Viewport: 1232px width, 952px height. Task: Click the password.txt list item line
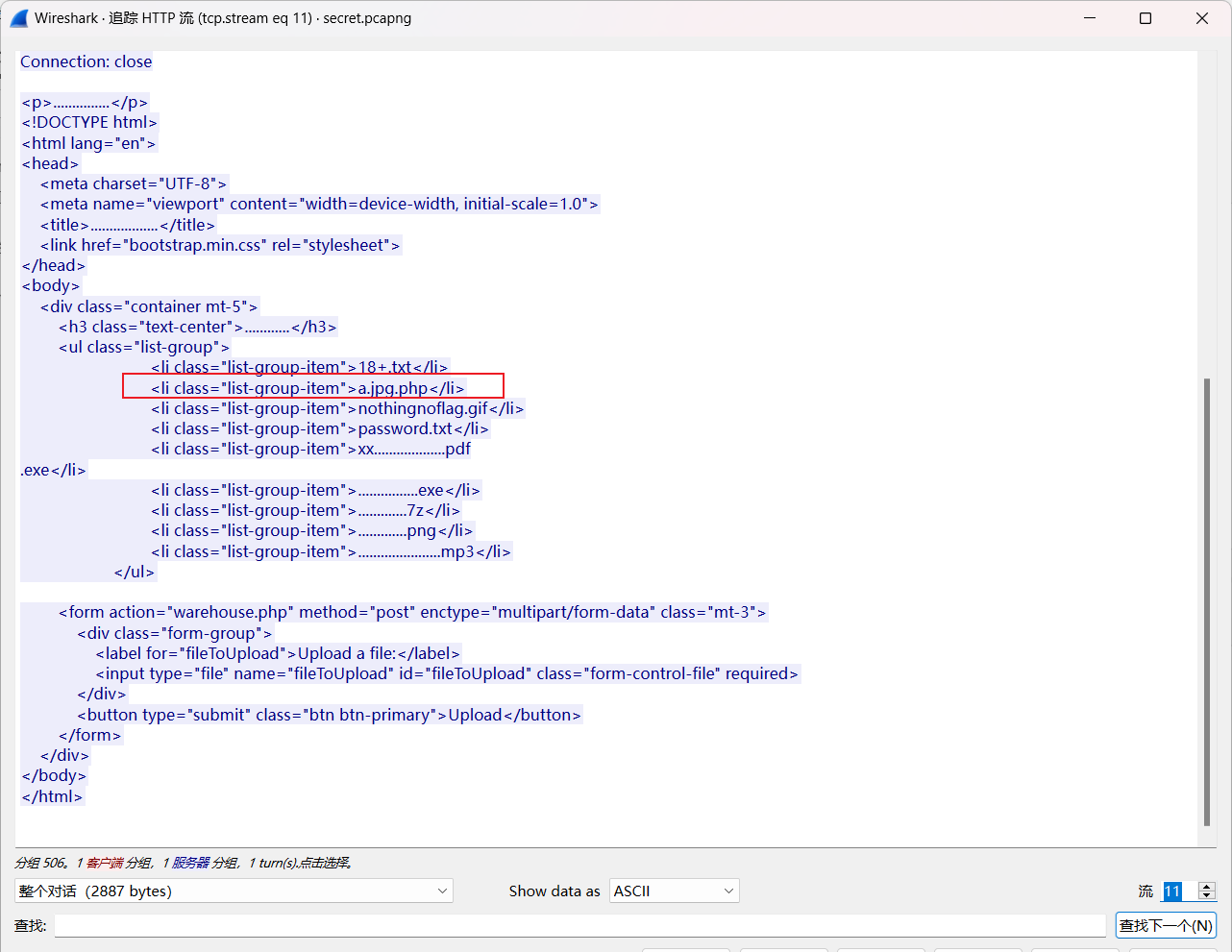point(320,428)
